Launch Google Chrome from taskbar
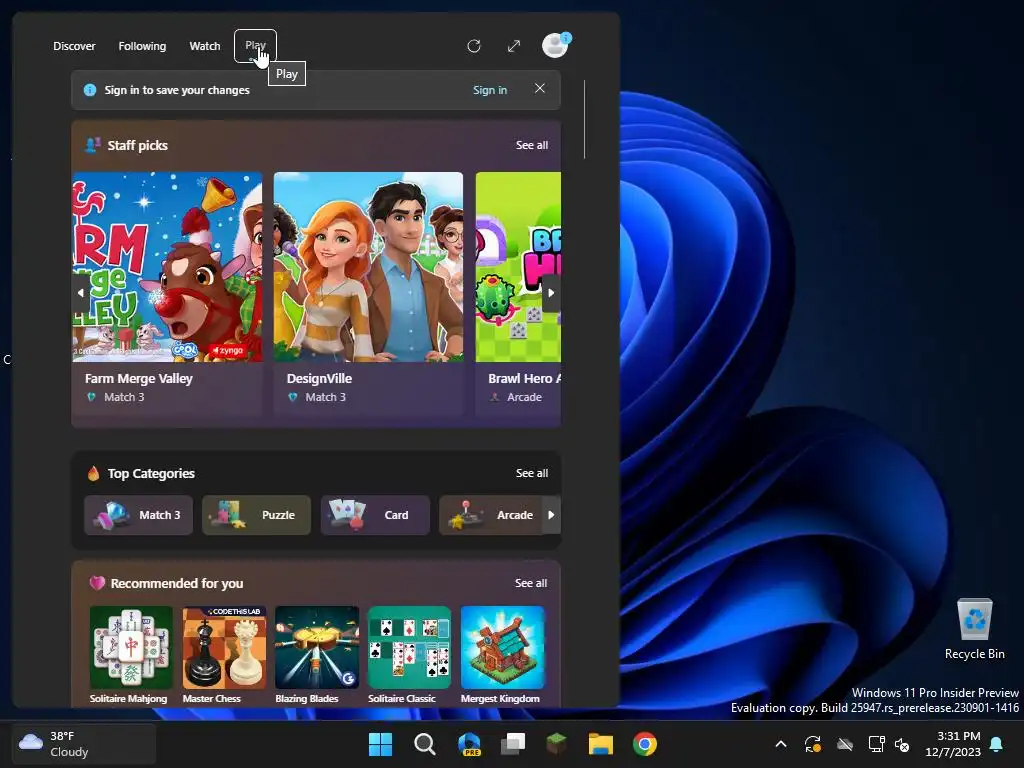Image resolution: width=1024 pixels, height=768 pixels. pos(645,744)
